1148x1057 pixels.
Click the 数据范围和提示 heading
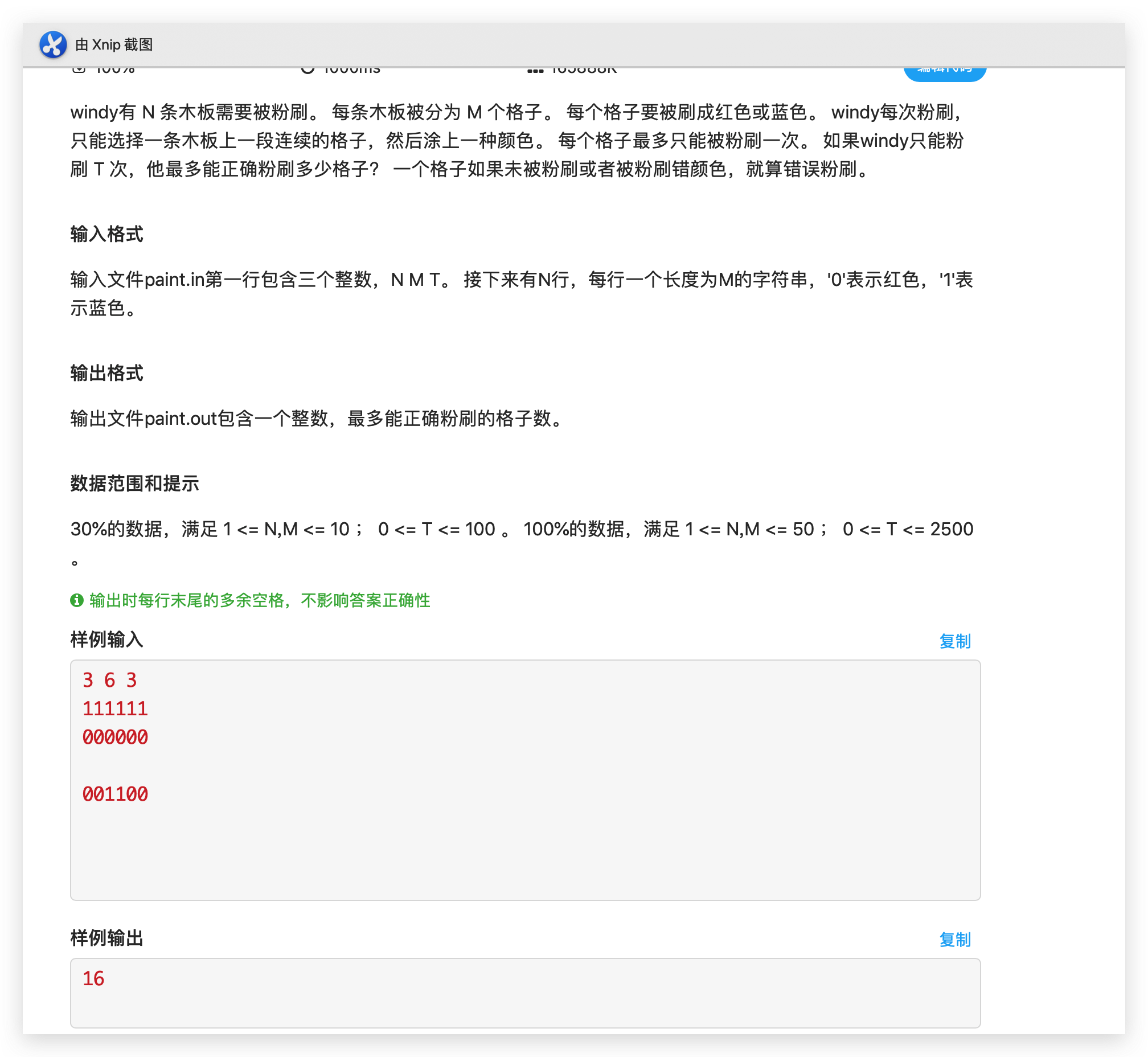click(x=135, y=484)
